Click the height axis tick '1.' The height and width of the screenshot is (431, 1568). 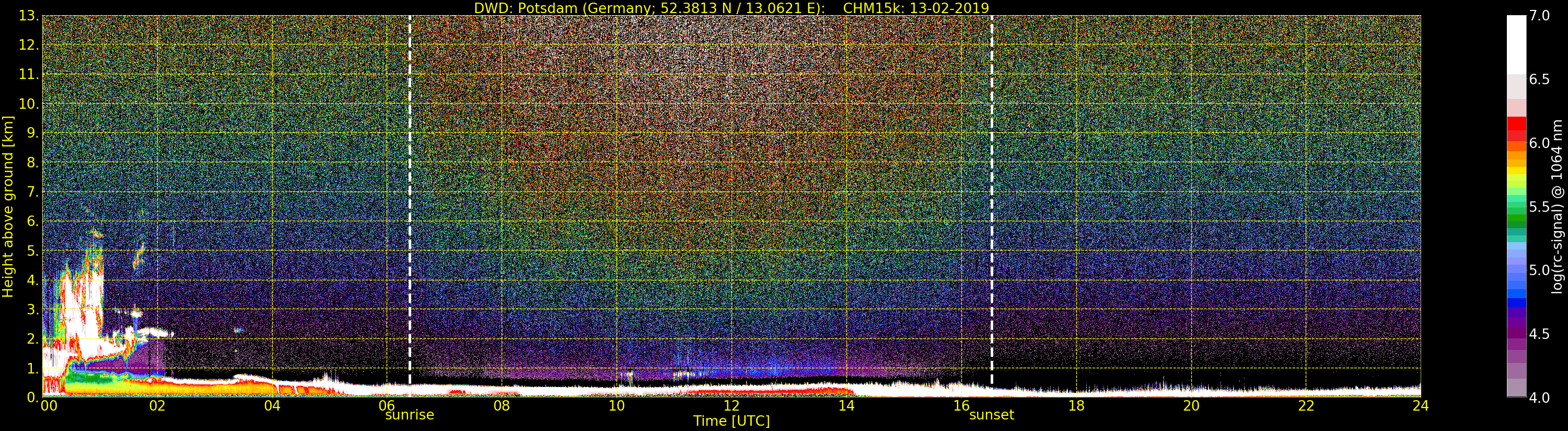(33, 368)
